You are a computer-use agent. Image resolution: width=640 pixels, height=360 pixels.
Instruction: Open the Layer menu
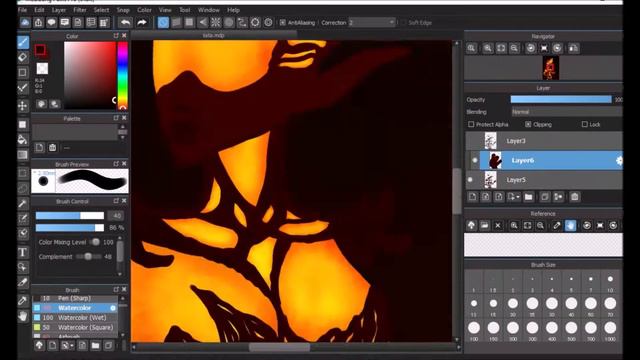click(x=59, y=10)
